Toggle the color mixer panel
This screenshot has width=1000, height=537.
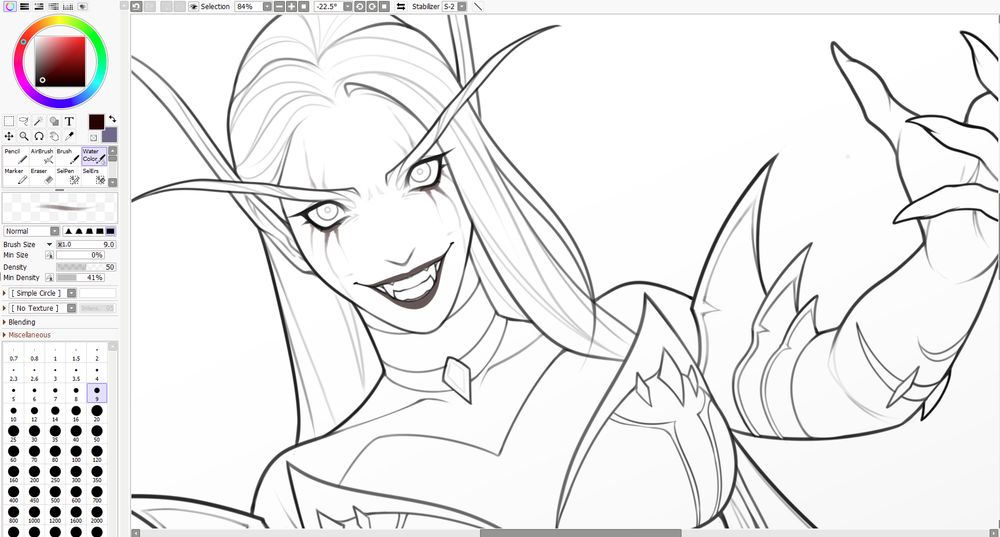pos(54,6)
